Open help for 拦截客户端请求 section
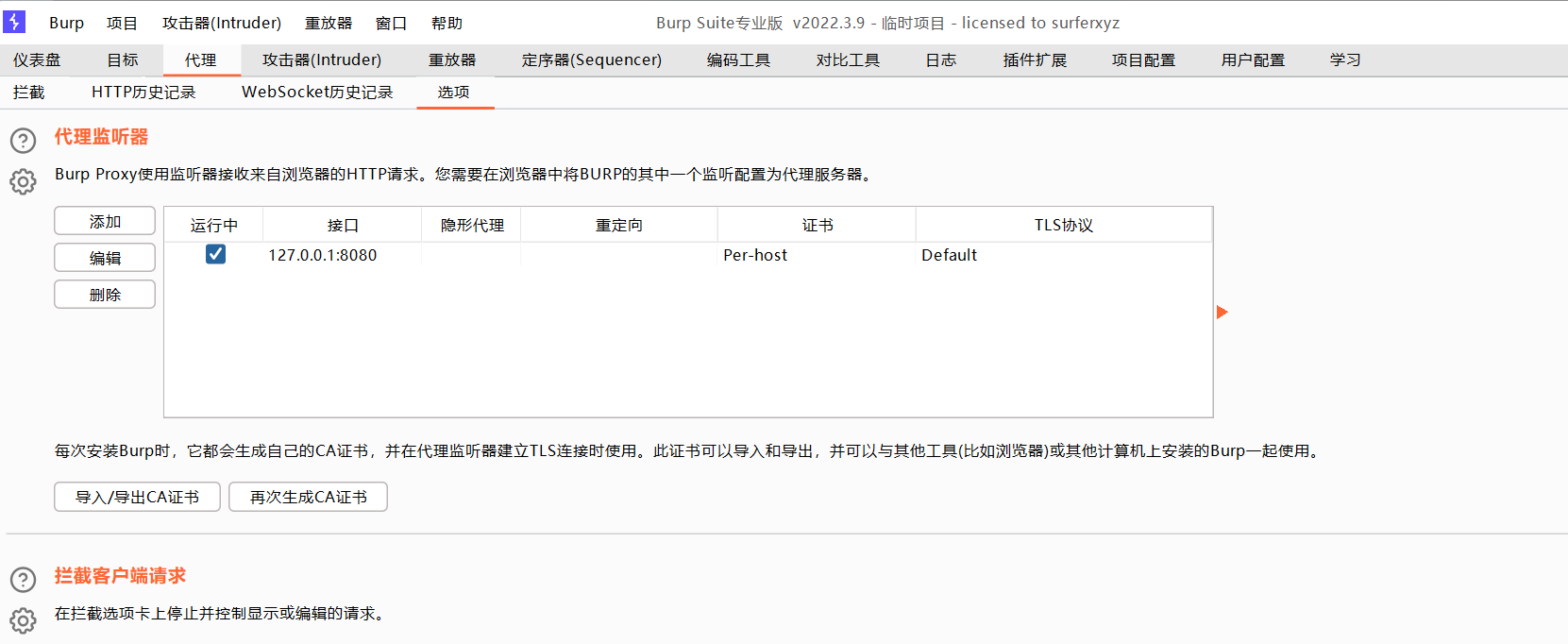 pyautogui.click(x=23, y=580)
